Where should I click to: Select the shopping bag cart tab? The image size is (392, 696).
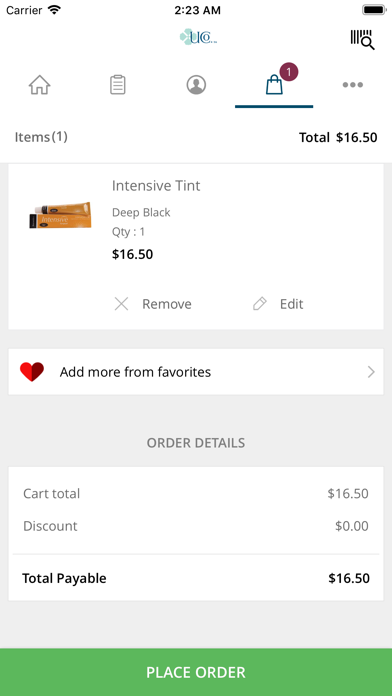click(x=274, y=85)
